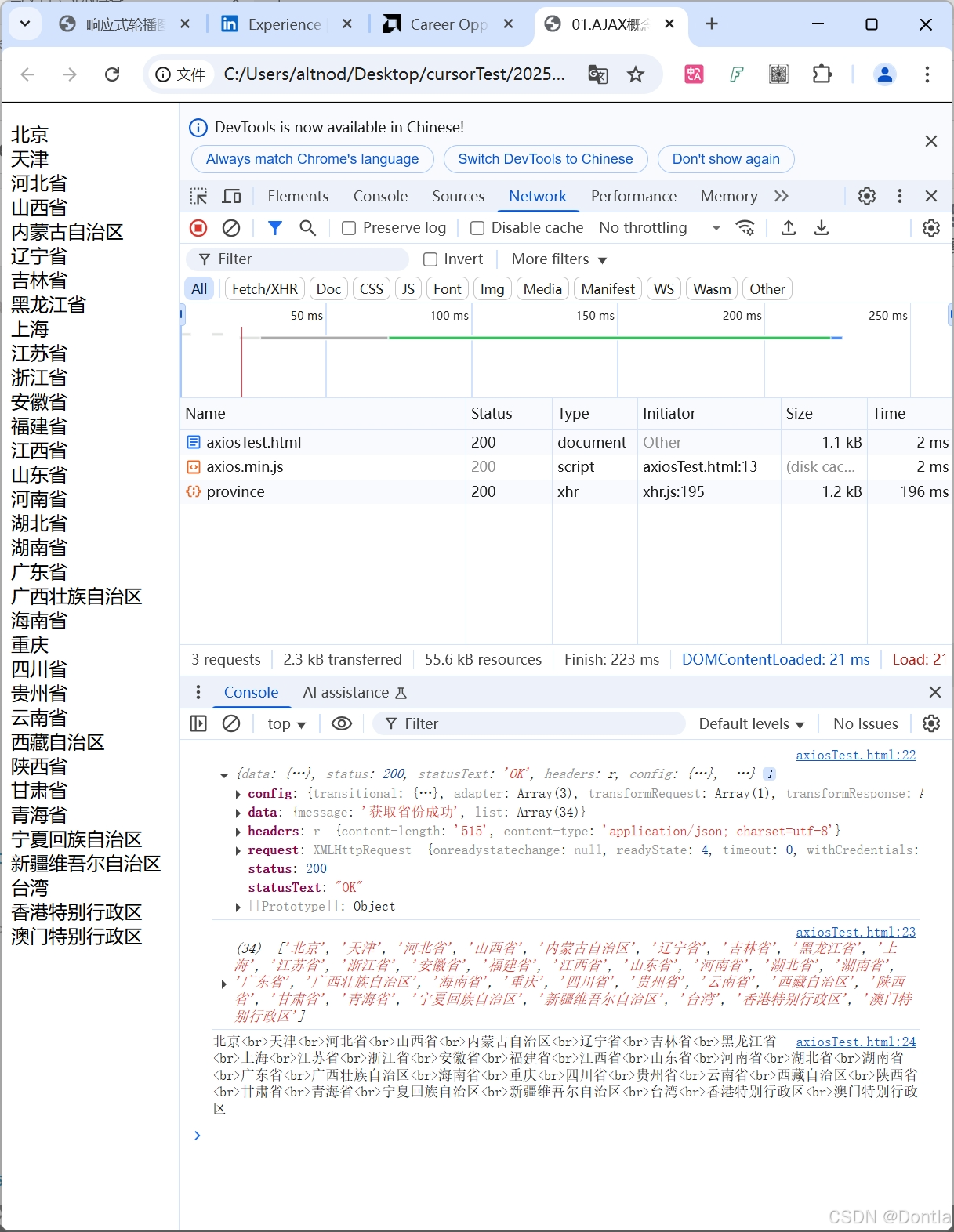Open DevTools settings gear beside Memory tab
Screen dimensions: 954x1232
[867, 196]
